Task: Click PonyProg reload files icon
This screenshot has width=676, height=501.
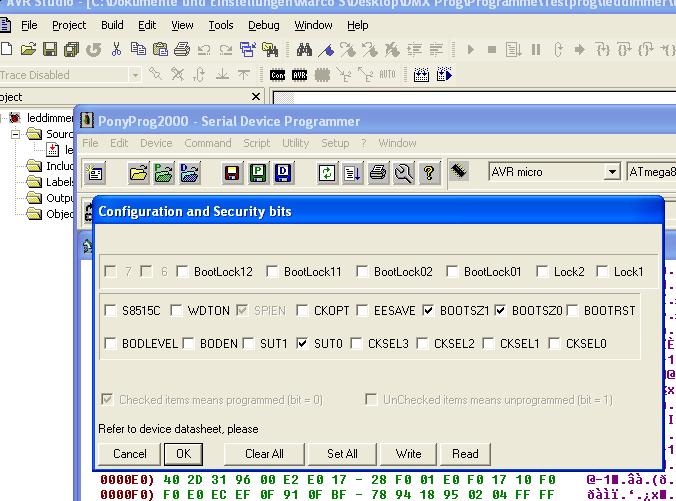Action: click(327, 173)
